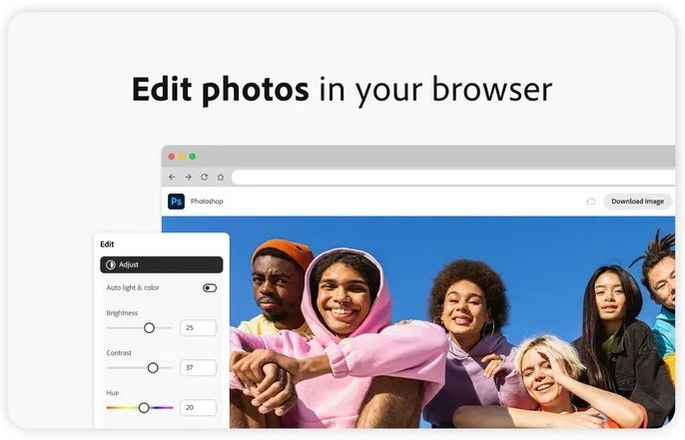Click the browser back arrow
Viewport: 685px width, 440px height.
pyautogui.click(x=172, y=177)
